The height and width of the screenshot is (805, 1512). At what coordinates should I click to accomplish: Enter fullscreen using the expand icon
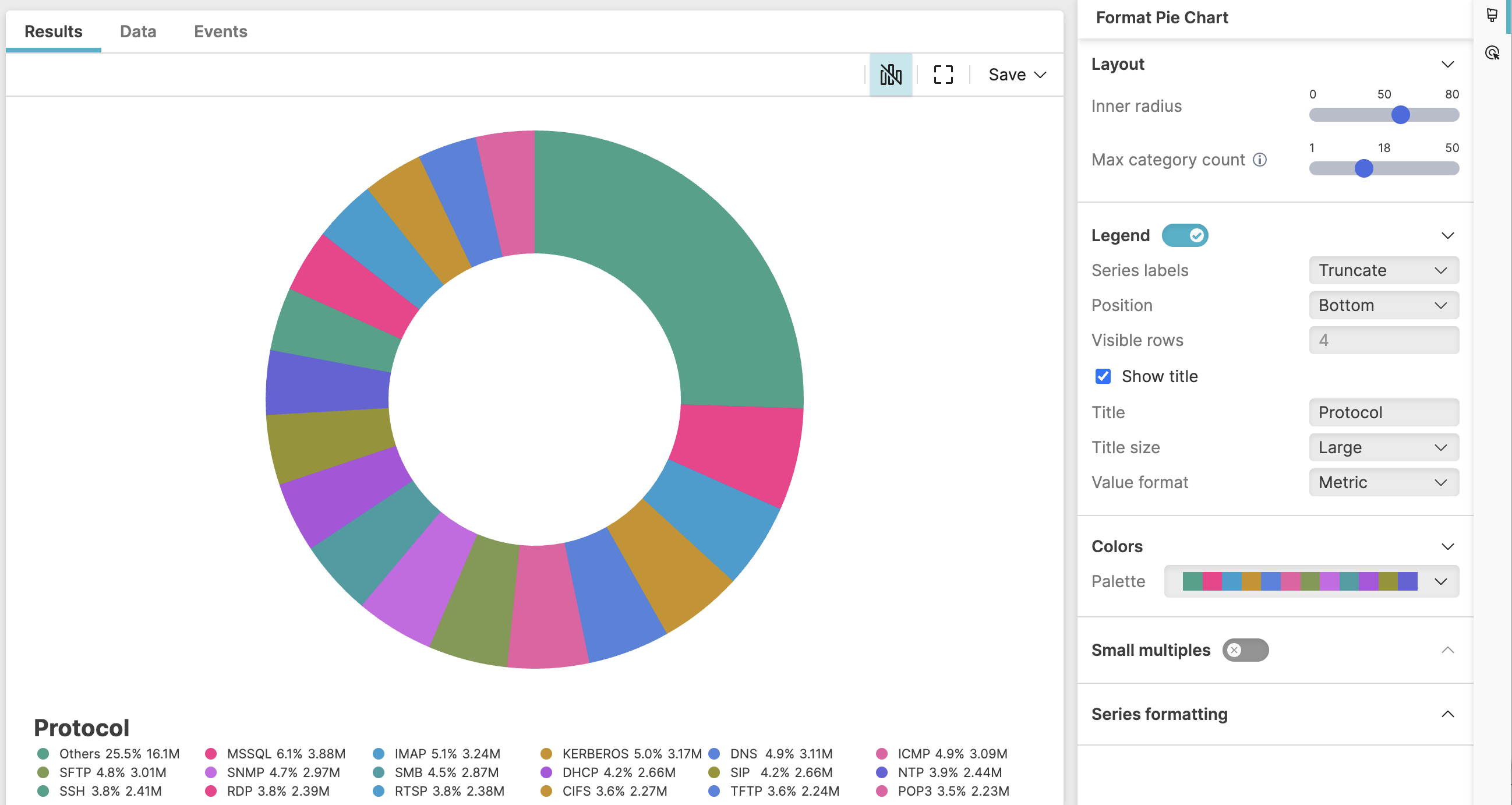pos(942,74)
